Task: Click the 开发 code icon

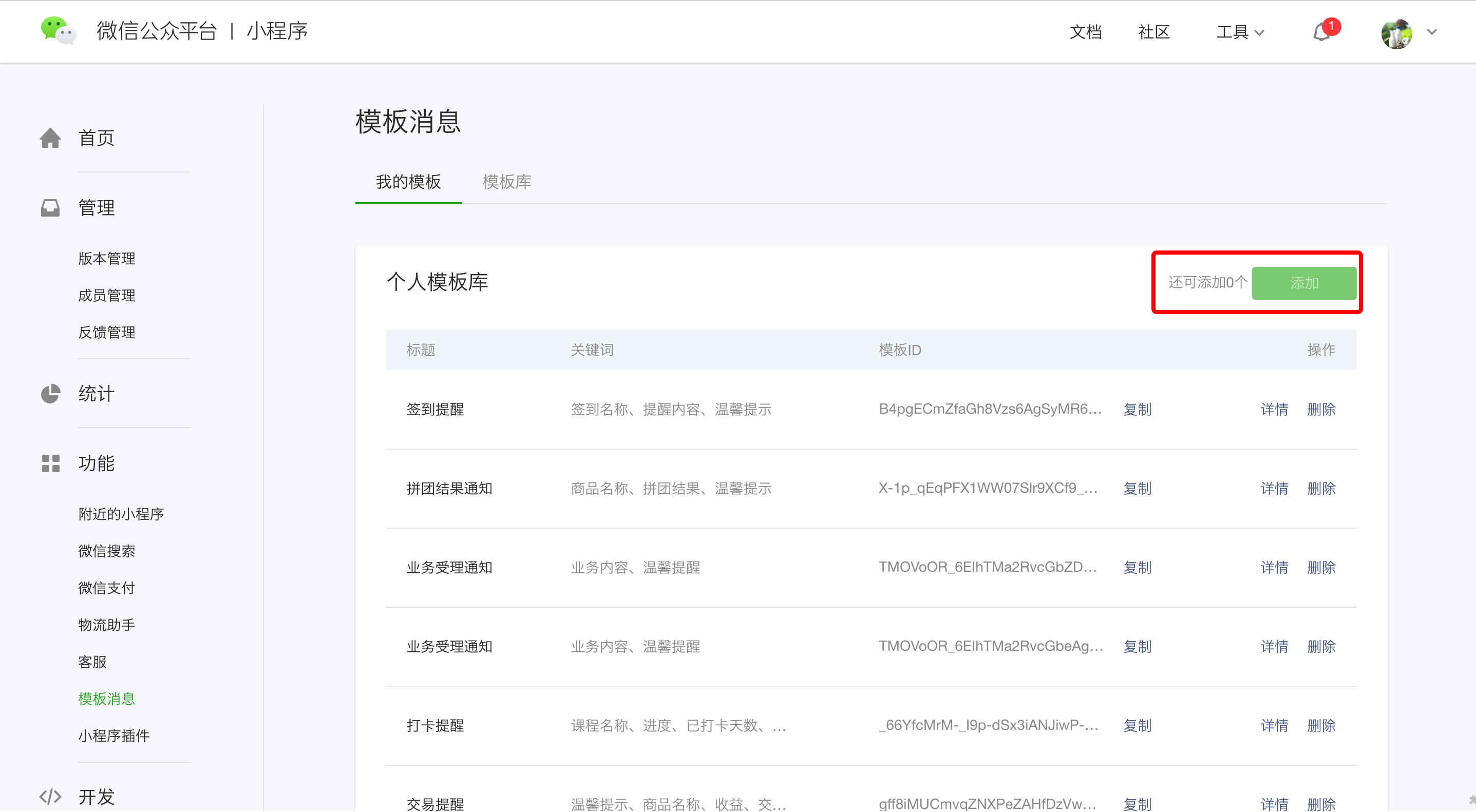Action: (50, 796)
